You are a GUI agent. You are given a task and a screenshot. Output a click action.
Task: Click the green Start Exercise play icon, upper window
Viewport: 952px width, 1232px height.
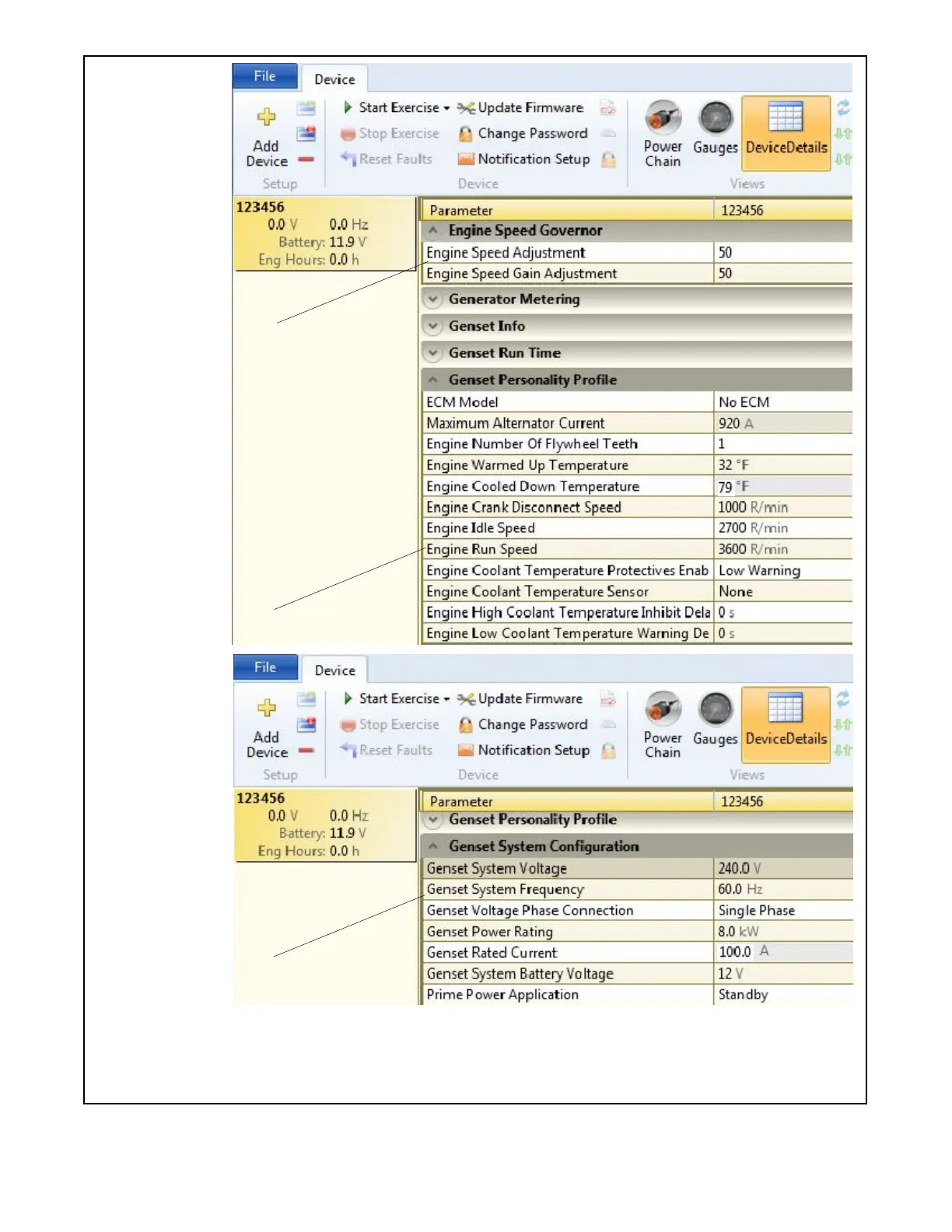click(348, 107)
